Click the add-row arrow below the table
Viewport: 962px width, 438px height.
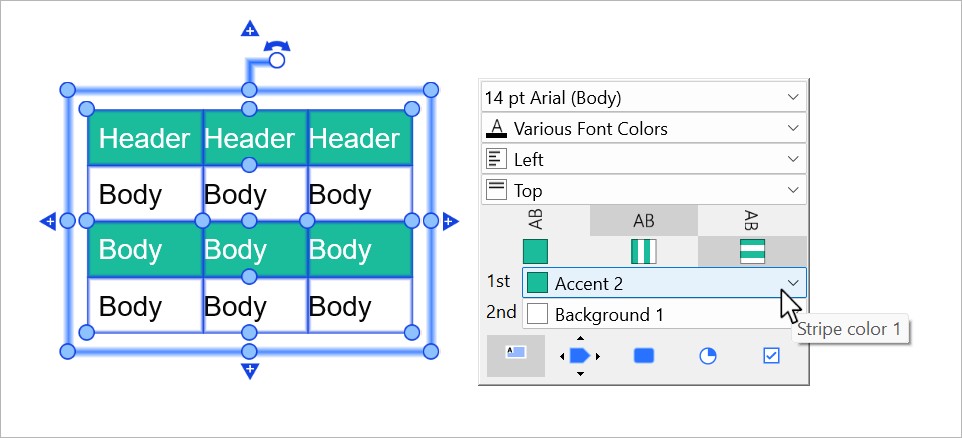[x=250, y=371]
